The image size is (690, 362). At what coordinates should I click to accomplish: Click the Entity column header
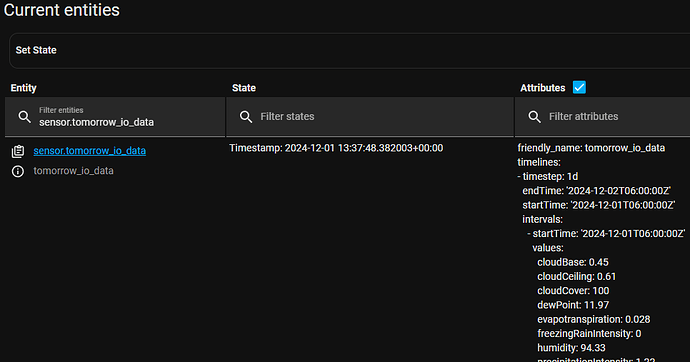pyautogui.click(x=24, y=88)
